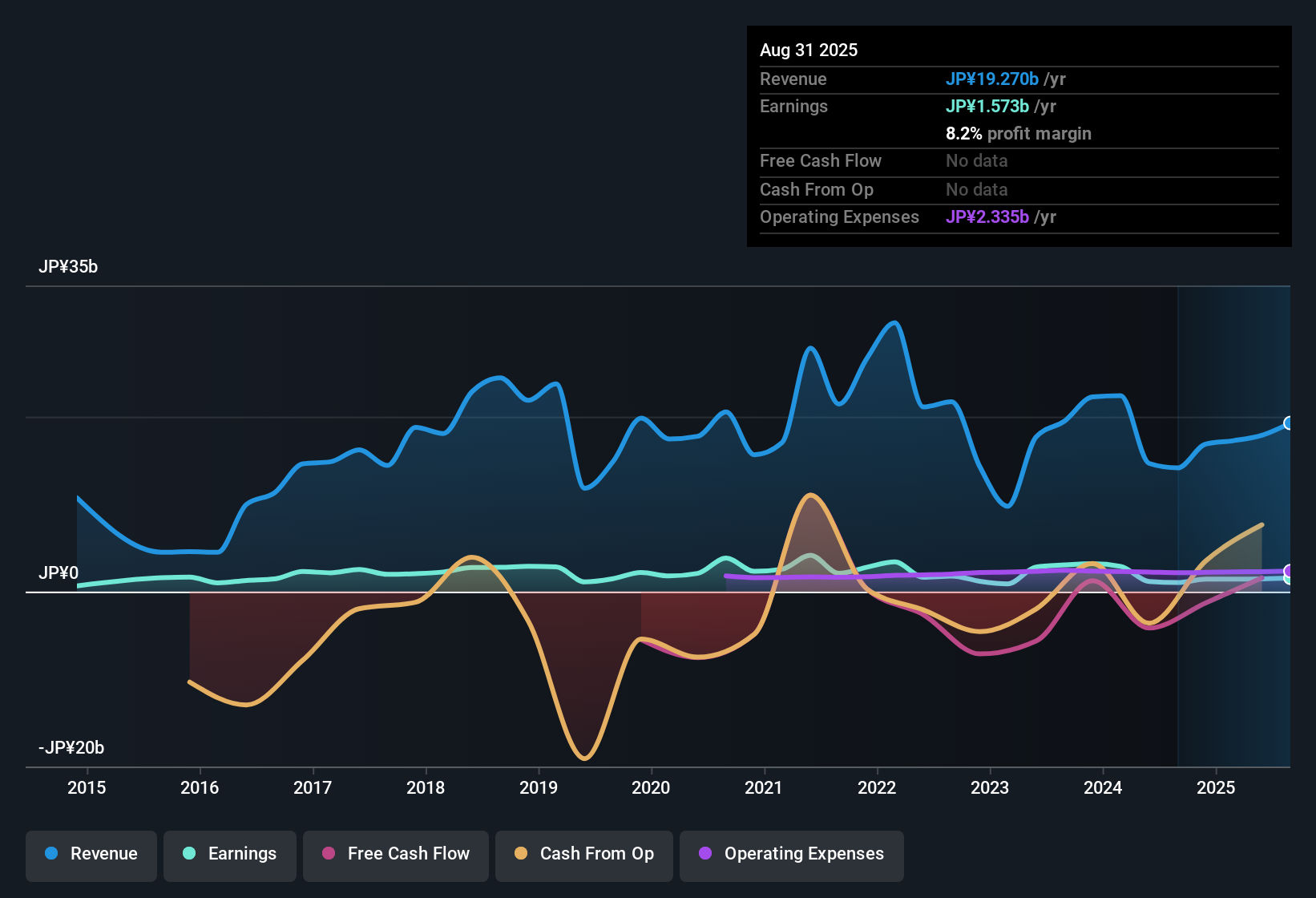
Task: Select the 2025 label on the timeline
Action: 1216,788
